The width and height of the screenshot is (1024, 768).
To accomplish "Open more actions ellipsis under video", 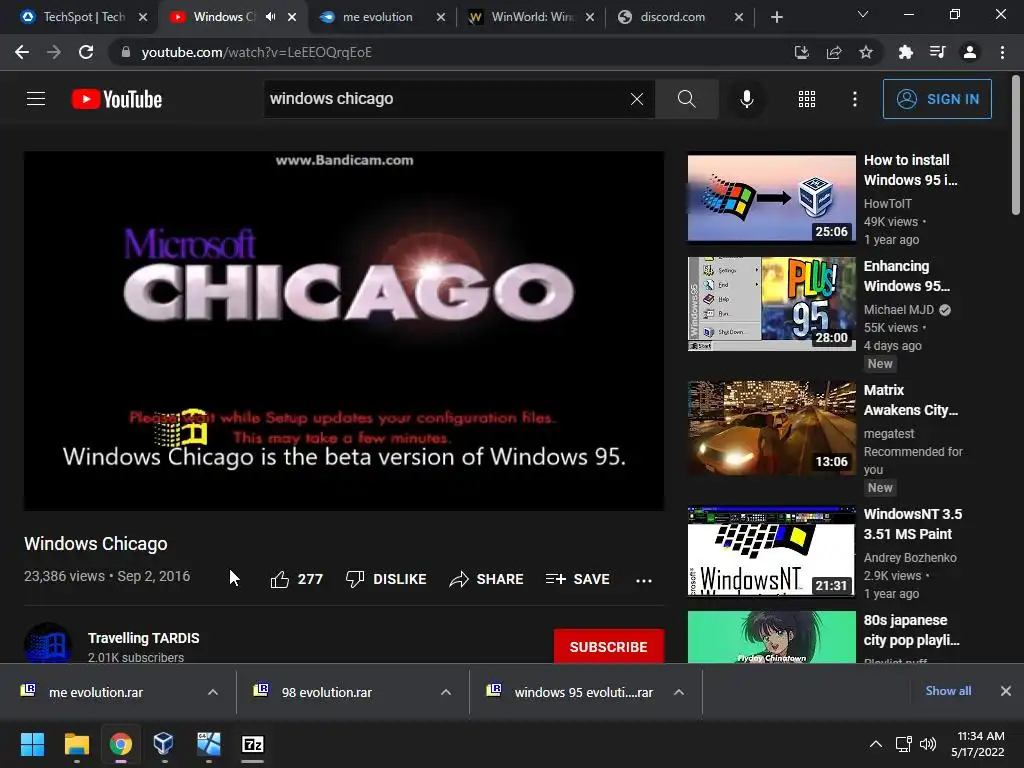I will click(x=644, y=580).
